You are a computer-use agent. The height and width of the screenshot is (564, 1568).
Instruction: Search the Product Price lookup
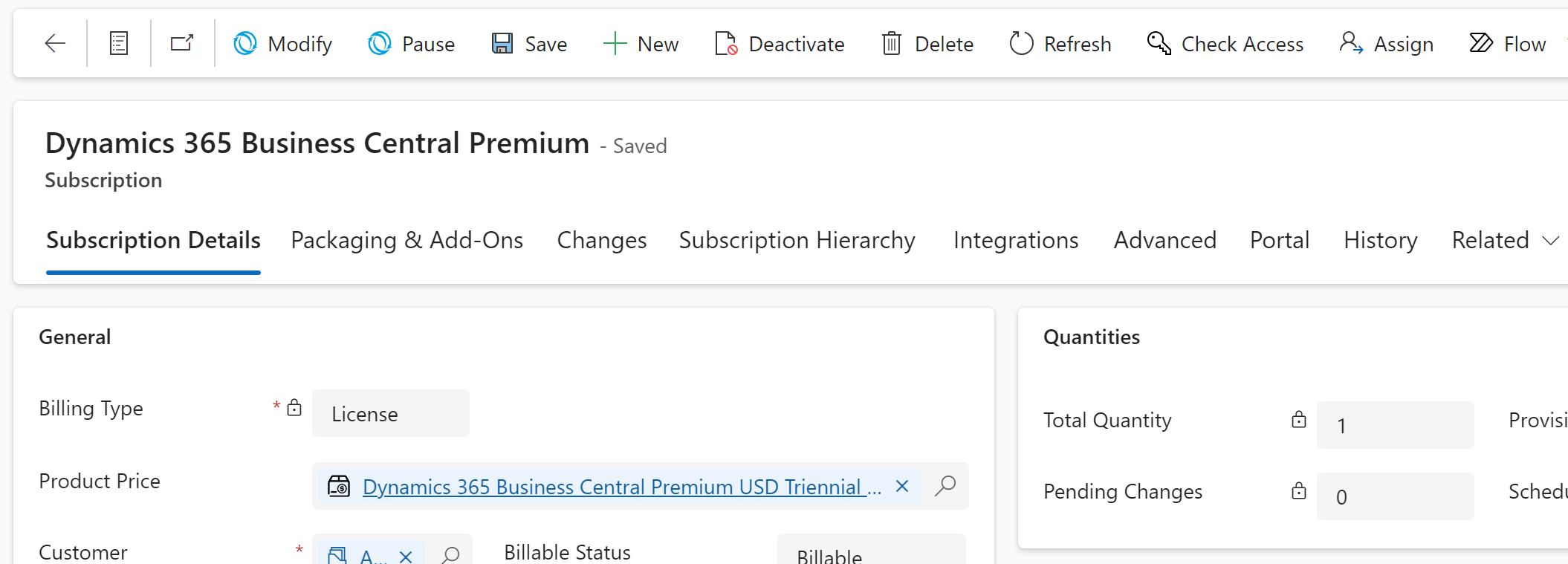(945, 486)
